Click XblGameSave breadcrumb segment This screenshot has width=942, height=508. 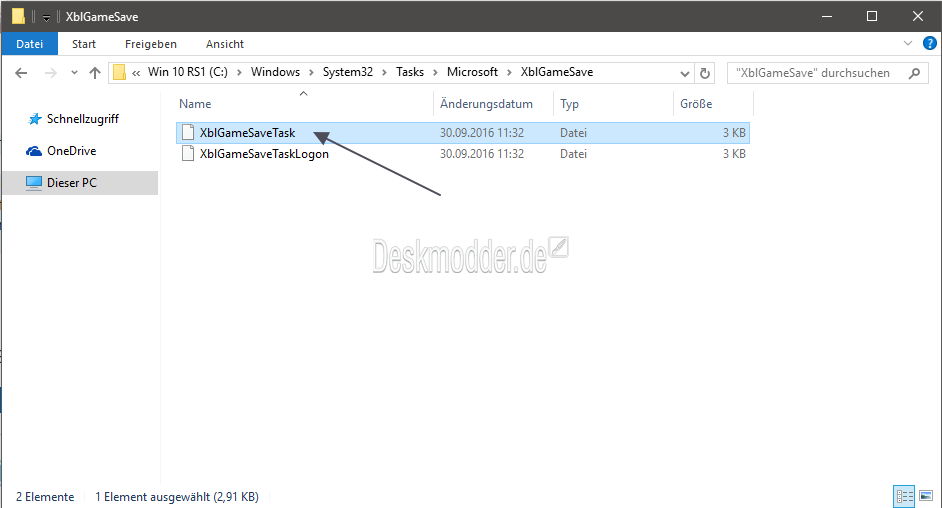click(556, 72)
